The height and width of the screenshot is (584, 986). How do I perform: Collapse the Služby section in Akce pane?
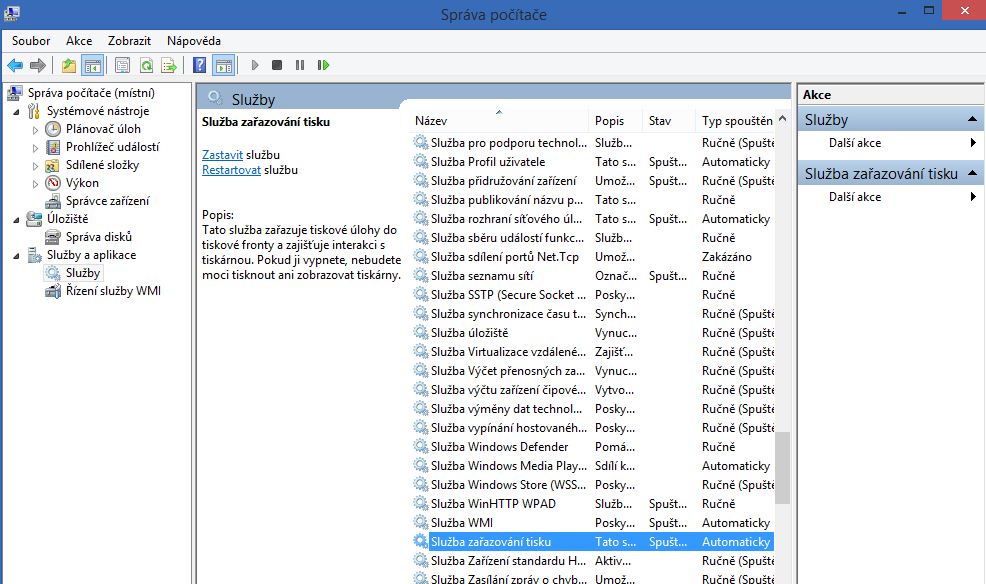(973, 120)
